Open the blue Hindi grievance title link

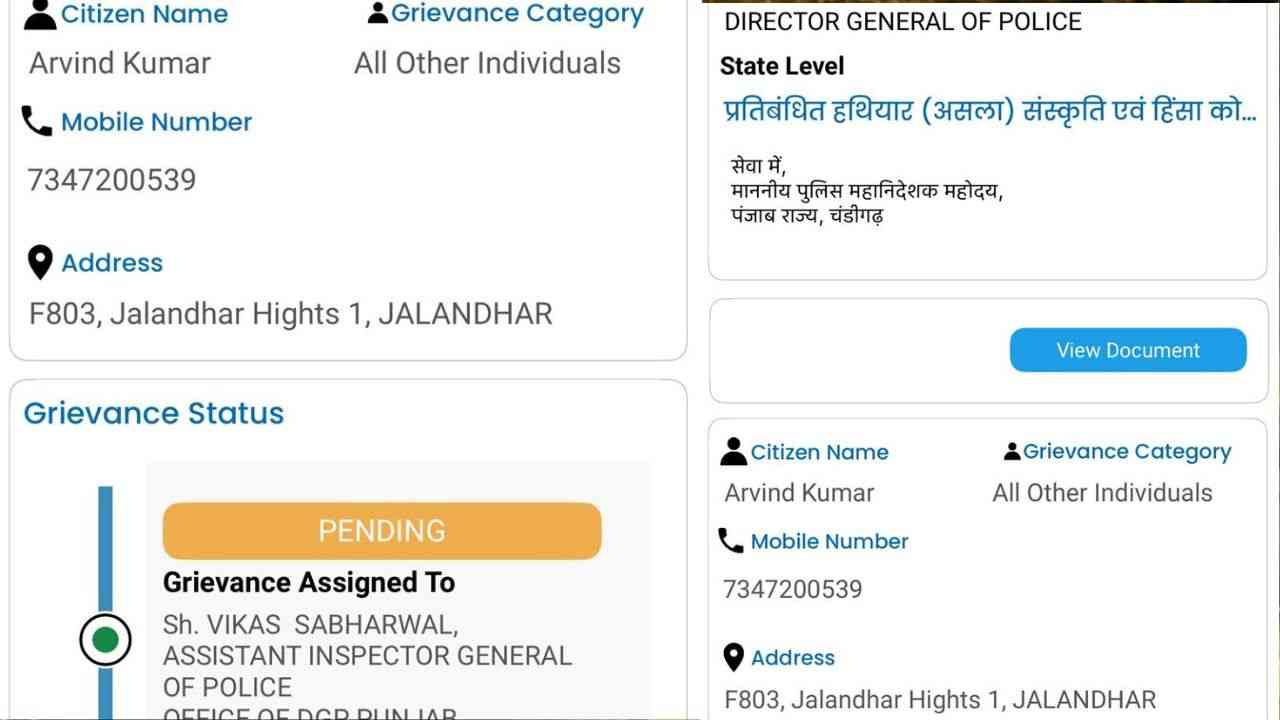(x=989, y=112)
